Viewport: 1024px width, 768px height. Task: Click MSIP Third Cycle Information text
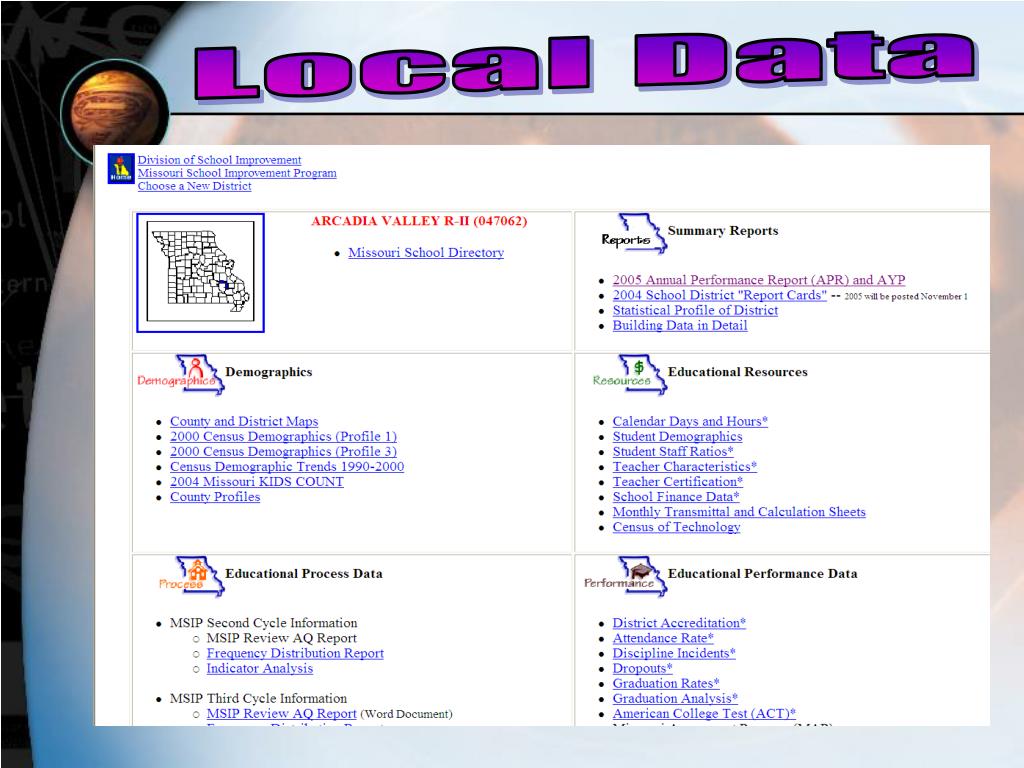258,699
